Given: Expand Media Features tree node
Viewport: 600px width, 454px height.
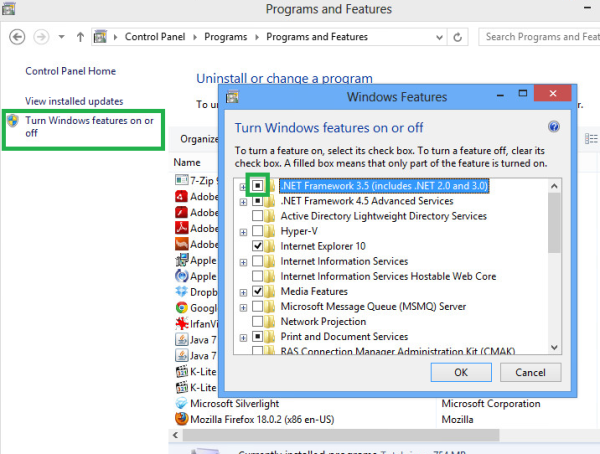Looking at the screenshot, I should click(243, 292).
